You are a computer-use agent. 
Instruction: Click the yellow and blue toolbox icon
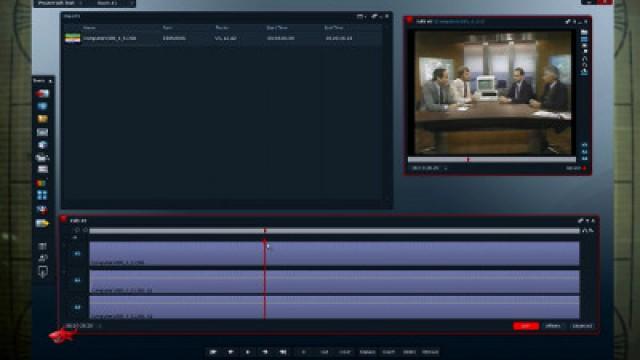click(x=42, y=223)
